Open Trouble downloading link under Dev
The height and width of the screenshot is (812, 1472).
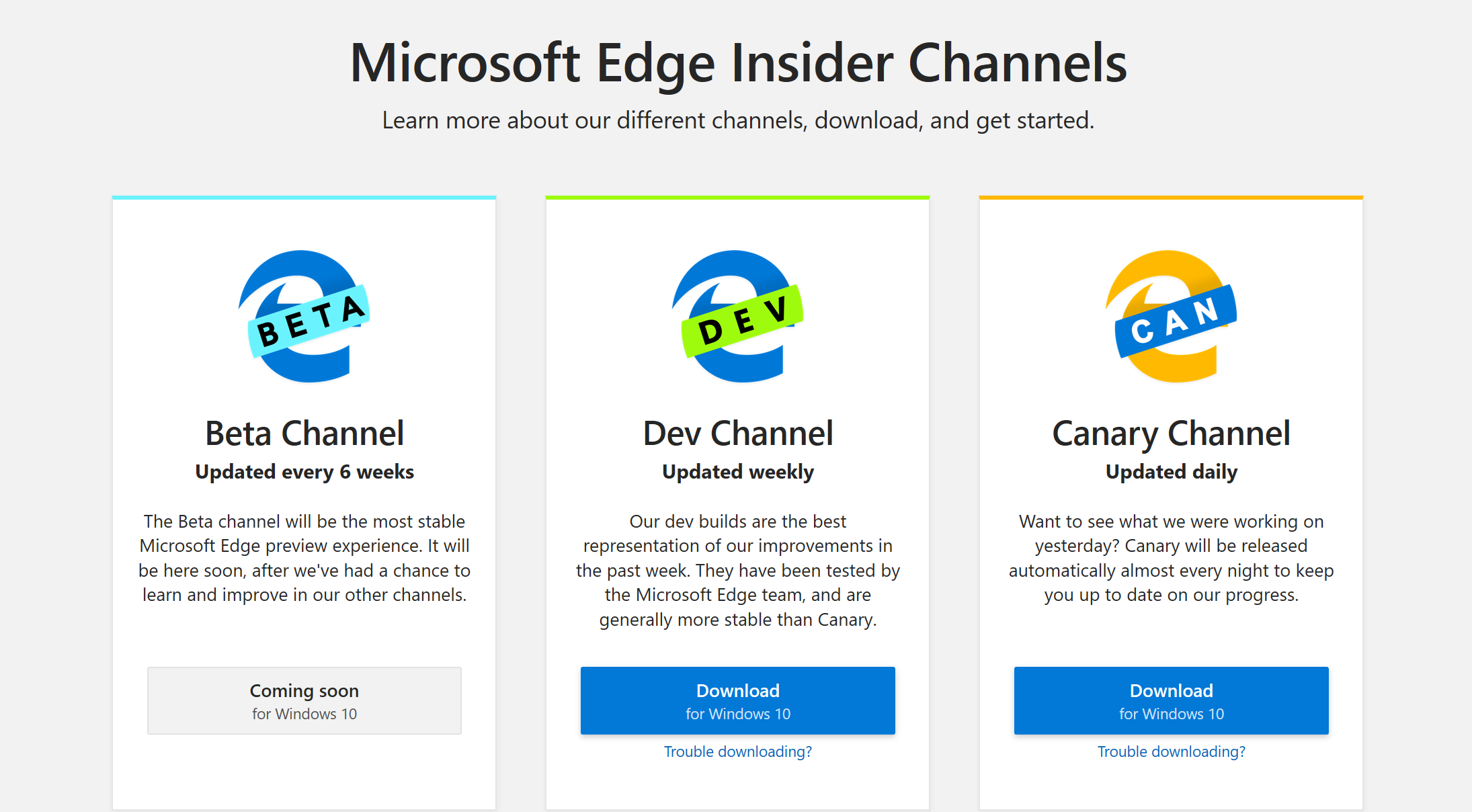click(x=737, y=752)
